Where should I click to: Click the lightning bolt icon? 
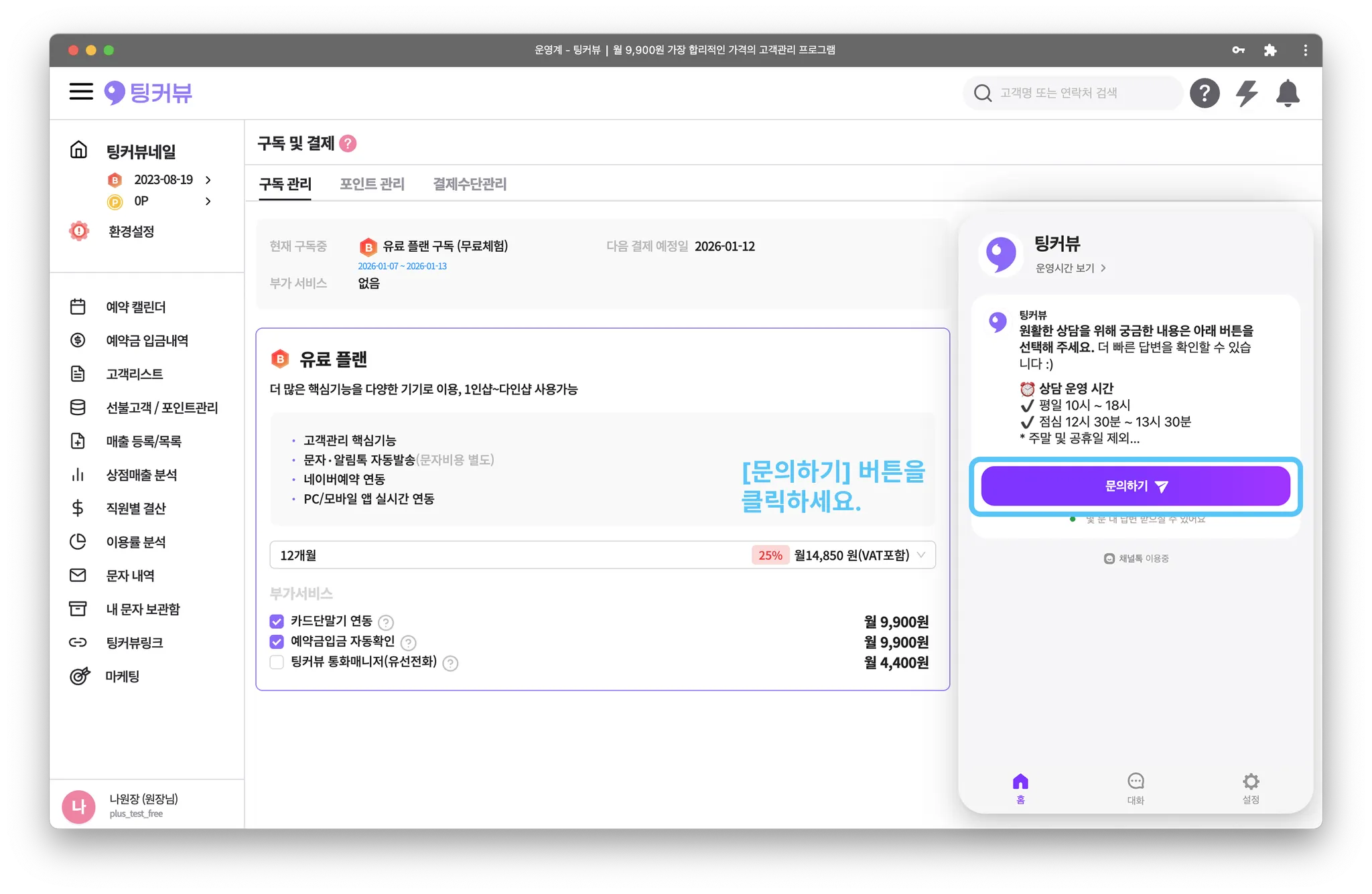click(1246, 93)
